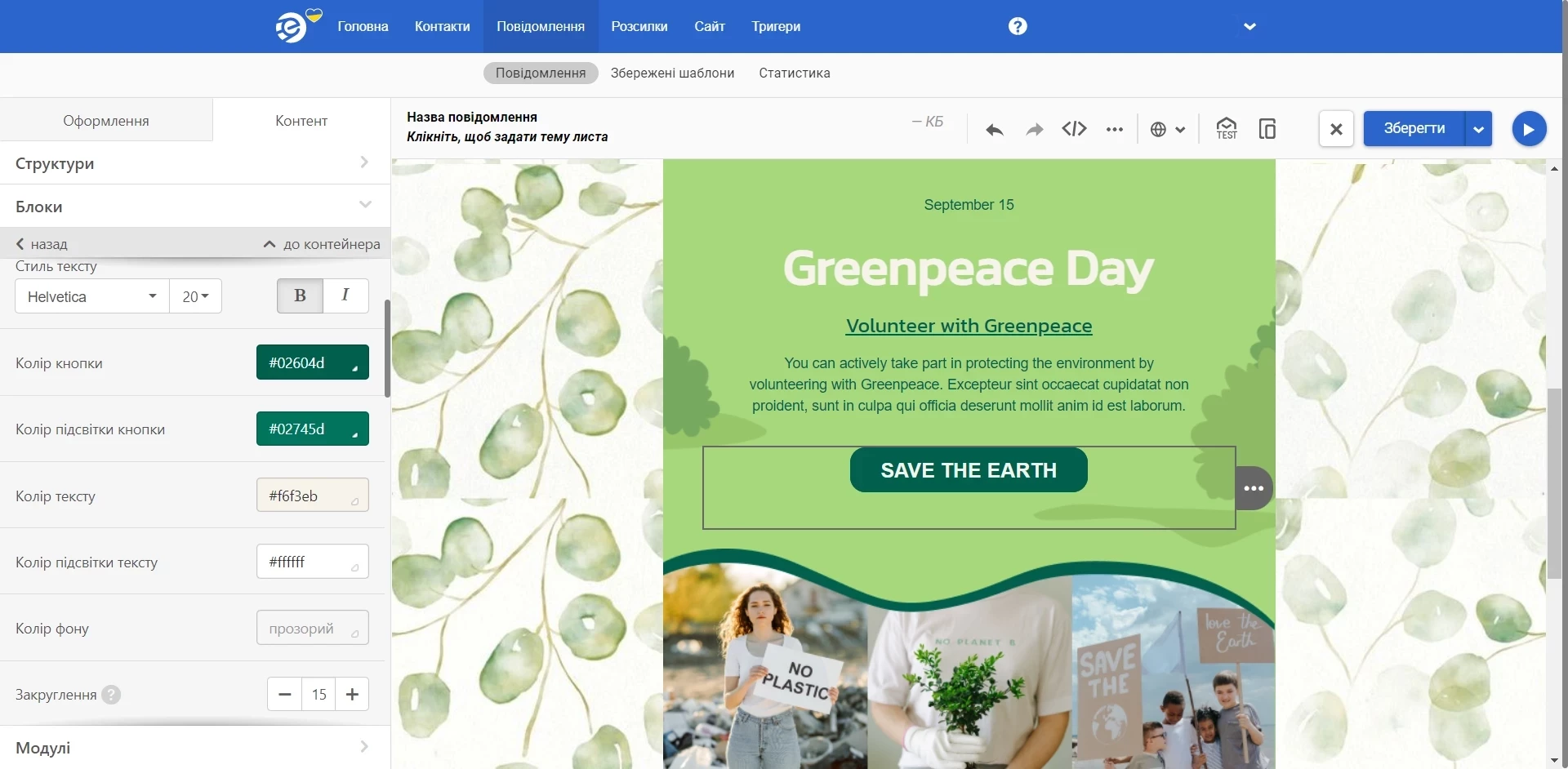Open the HTML code editor icon
The image size is (1568, 769).
click(x=1075, y=129)
